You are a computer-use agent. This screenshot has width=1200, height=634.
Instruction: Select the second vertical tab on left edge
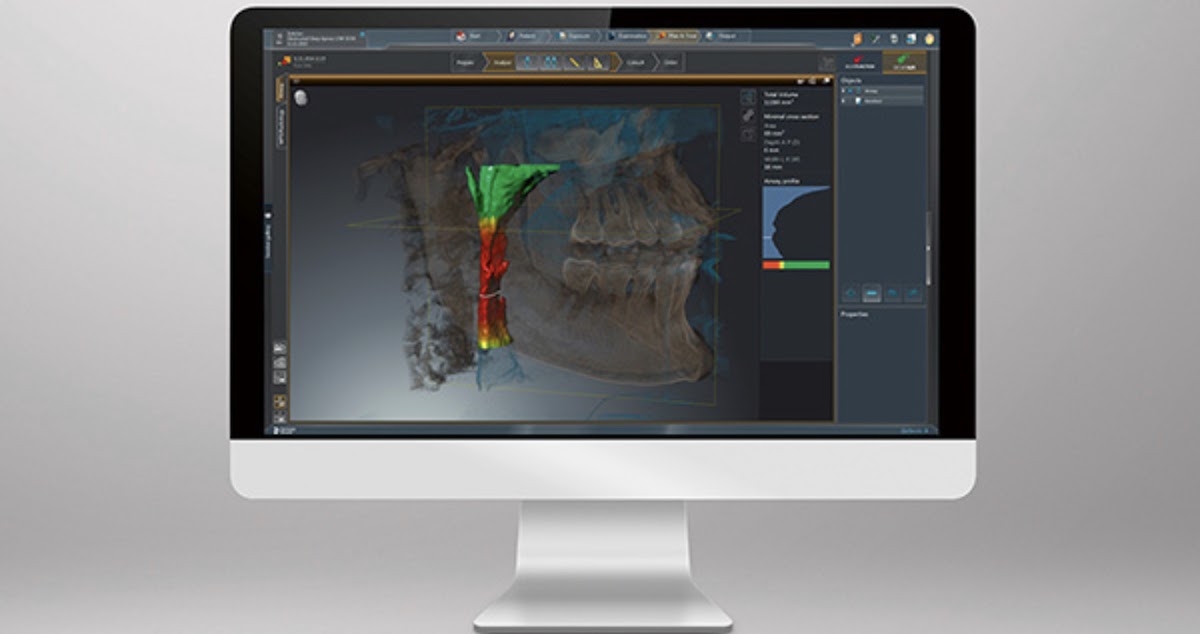(281, 128)
